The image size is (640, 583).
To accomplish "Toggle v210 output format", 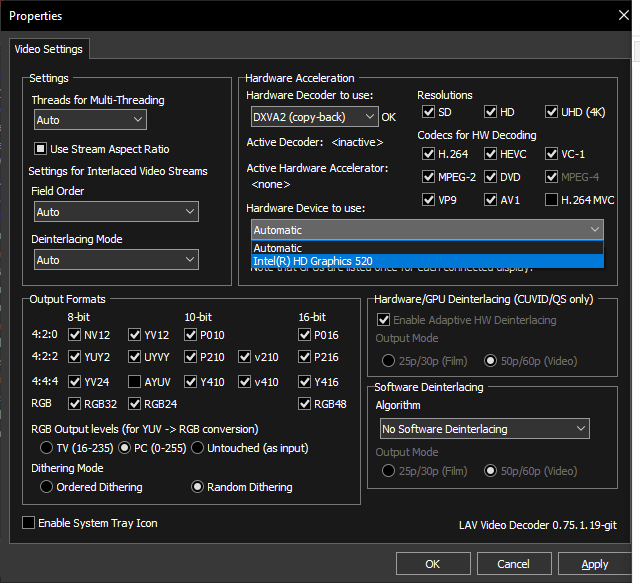I will [x=244, y=357].
